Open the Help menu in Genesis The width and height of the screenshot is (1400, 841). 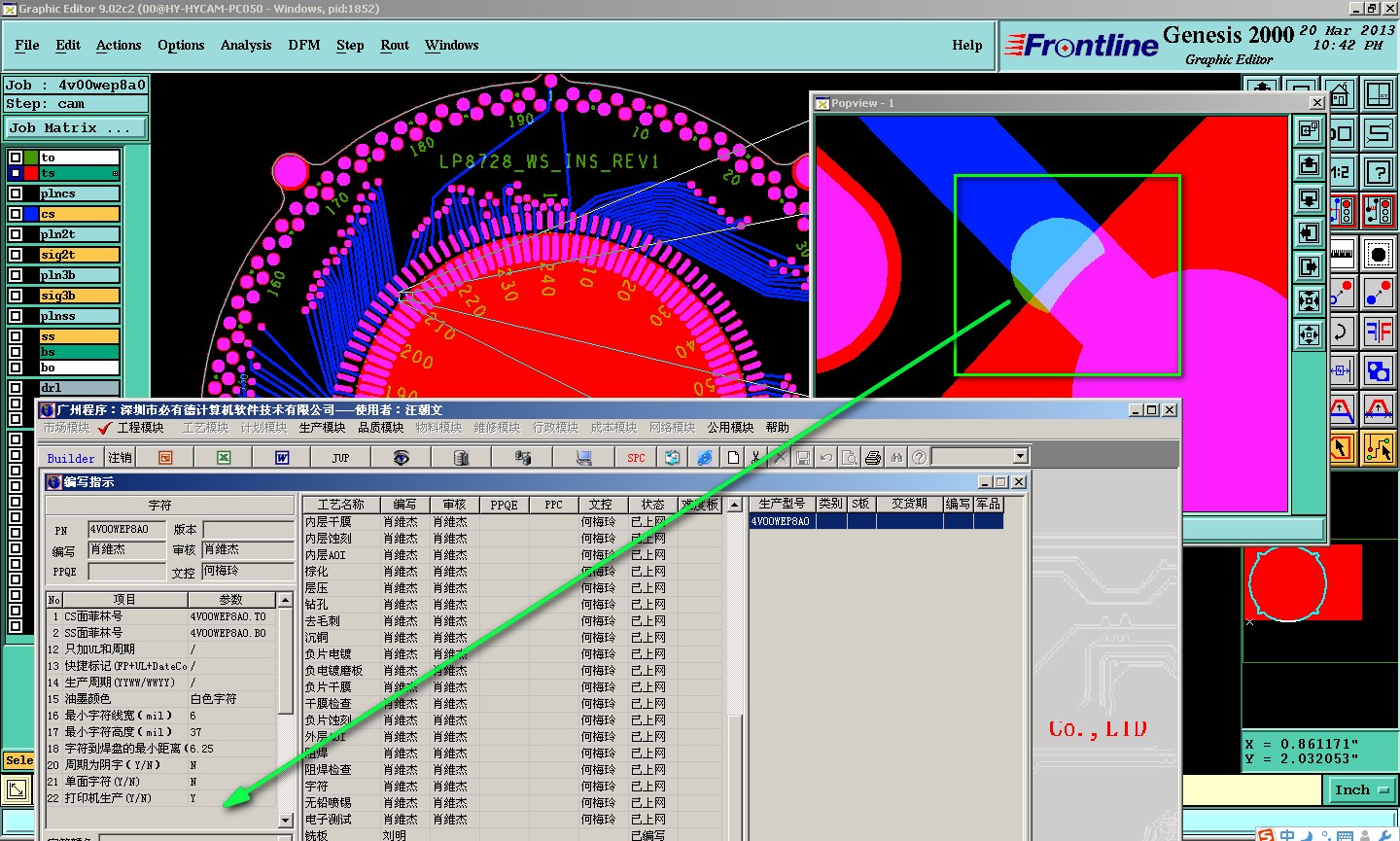967,45
